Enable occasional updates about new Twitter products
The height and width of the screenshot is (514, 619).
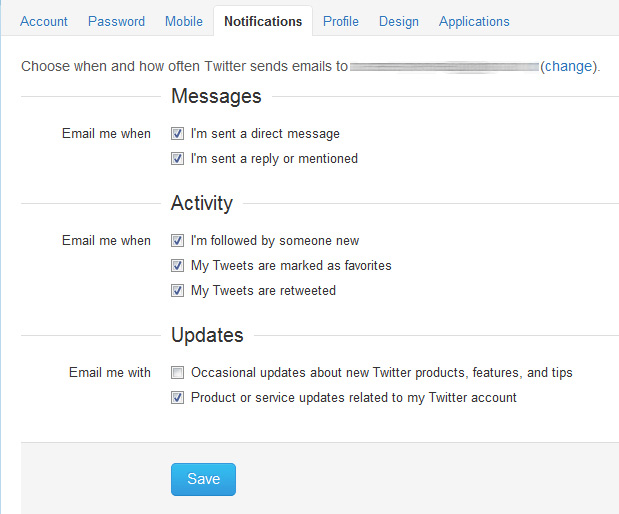[177, 372]
